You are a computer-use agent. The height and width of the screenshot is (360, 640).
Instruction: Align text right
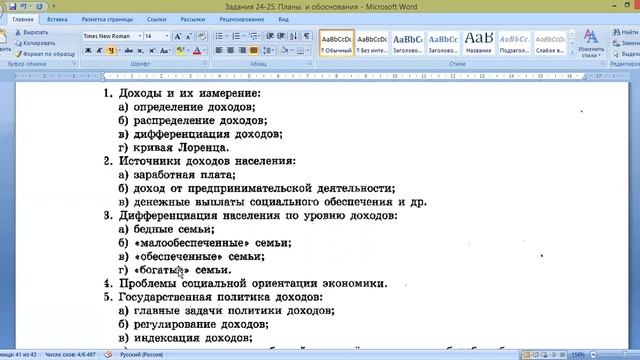(242, 51)
